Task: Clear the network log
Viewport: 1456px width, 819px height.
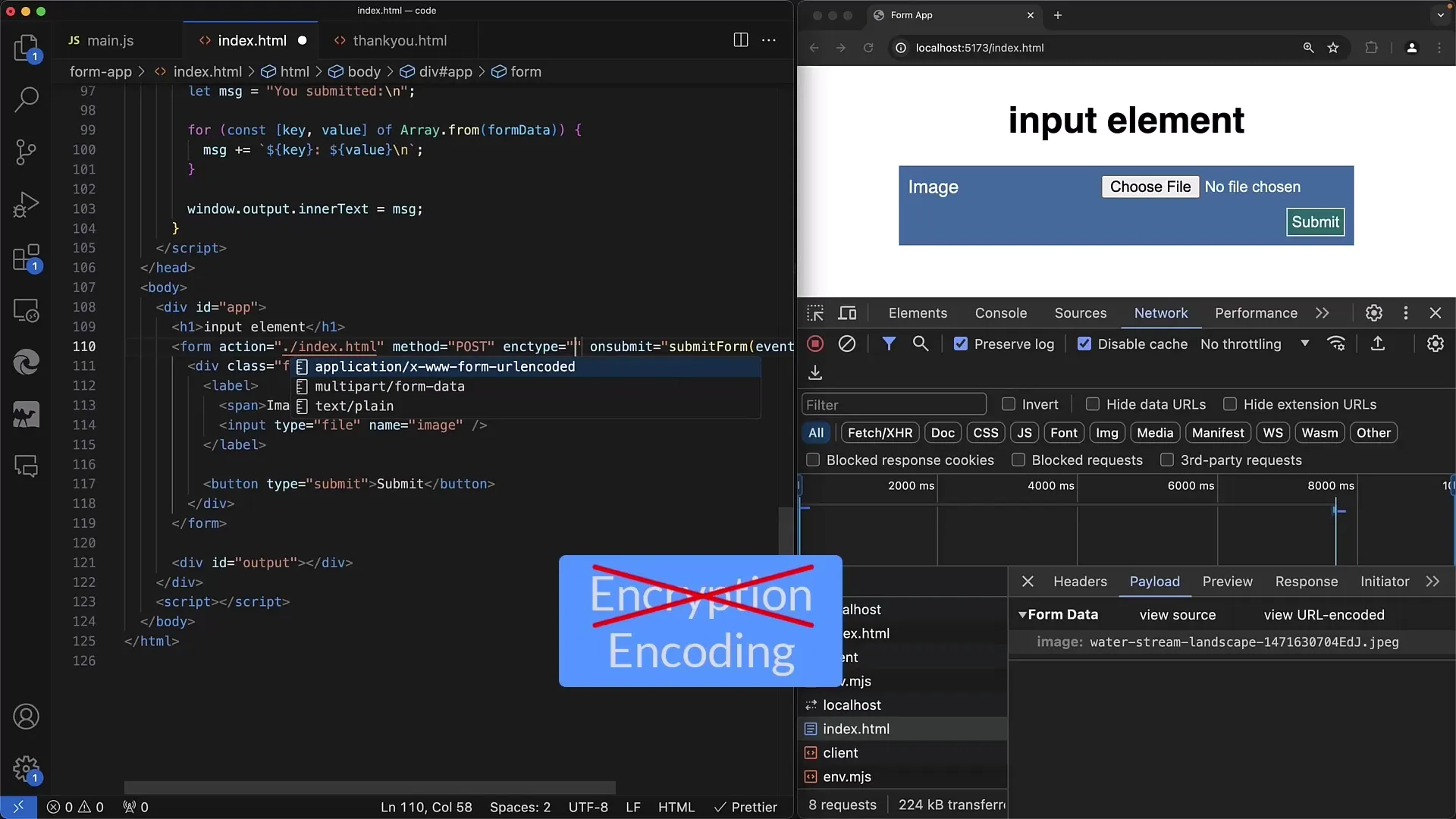Action: (847, 344)
